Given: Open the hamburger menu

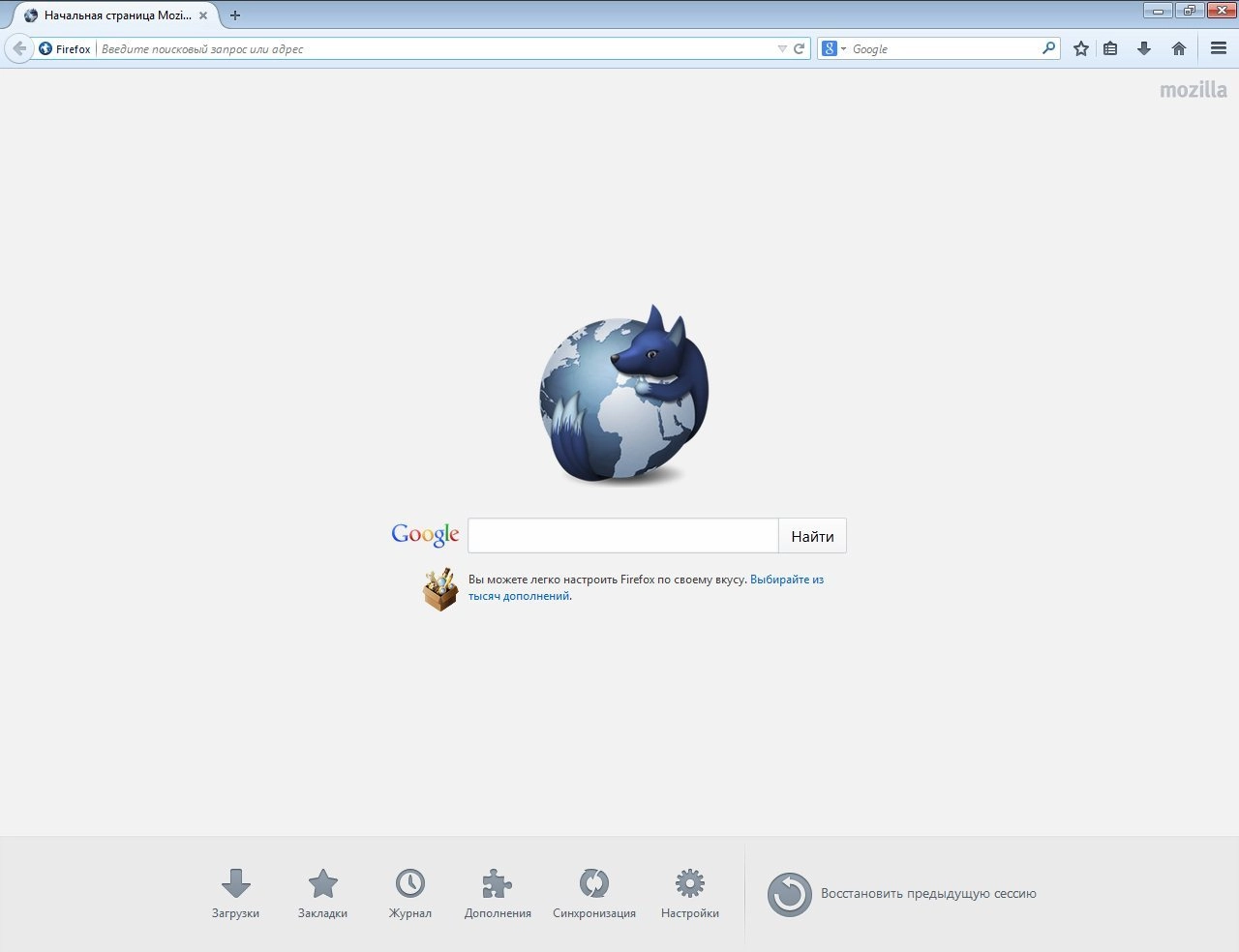Looking at the screenshot, I should click(x=1219, y=48).
